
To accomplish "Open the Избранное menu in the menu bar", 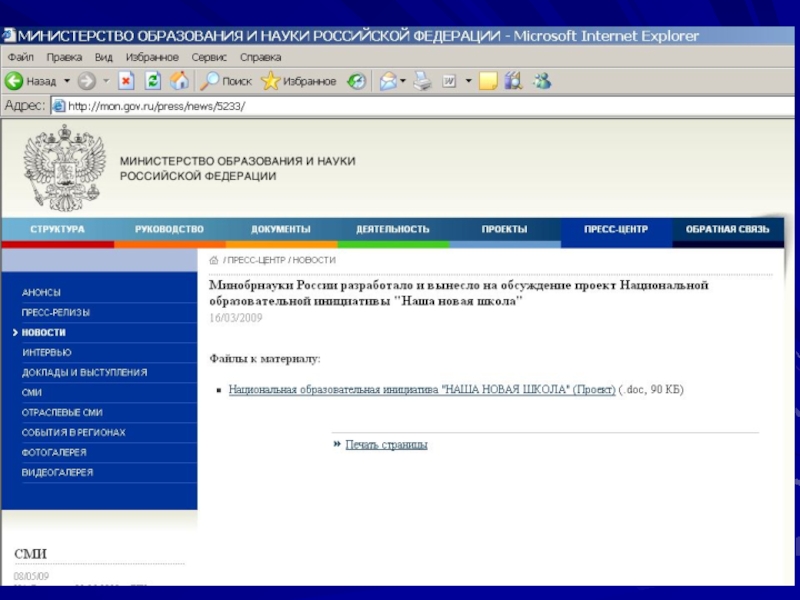I will (x=152, y=57).
